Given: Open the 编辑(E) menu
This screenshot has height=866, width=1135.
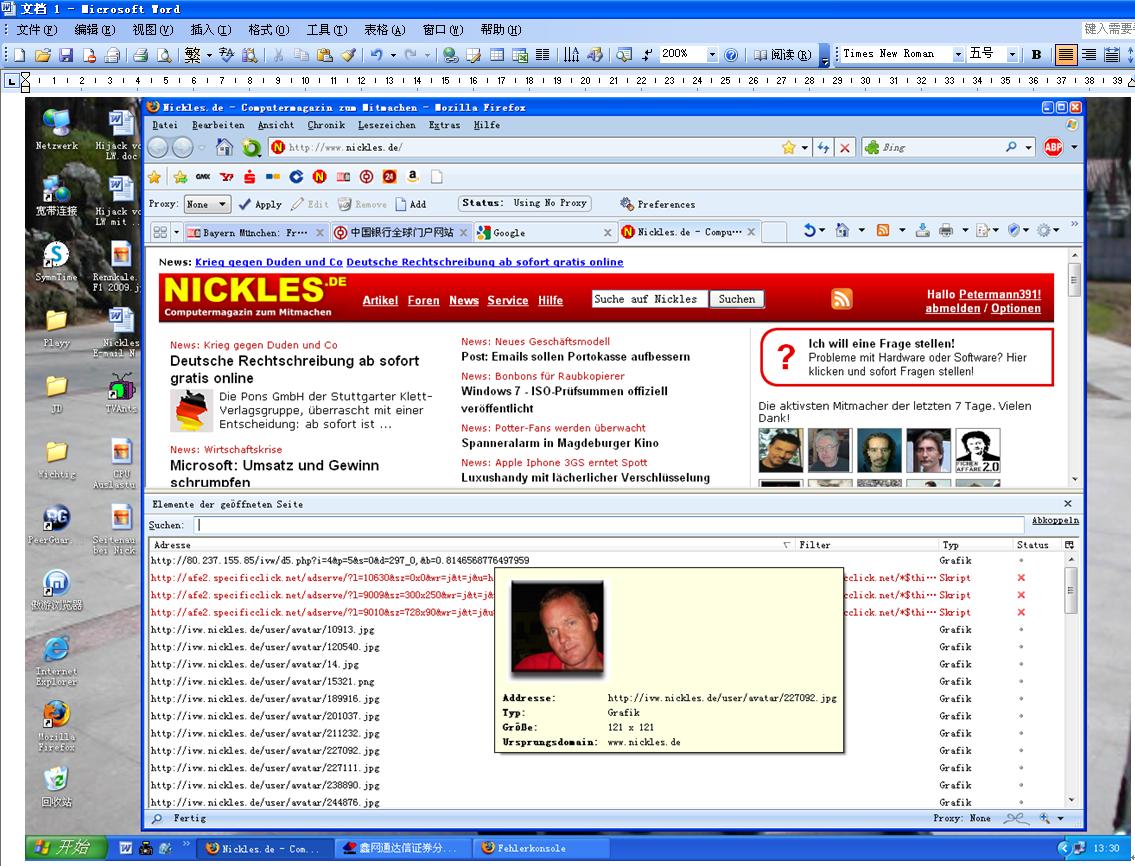Looking at the screenshot, I should coord(94,30).
